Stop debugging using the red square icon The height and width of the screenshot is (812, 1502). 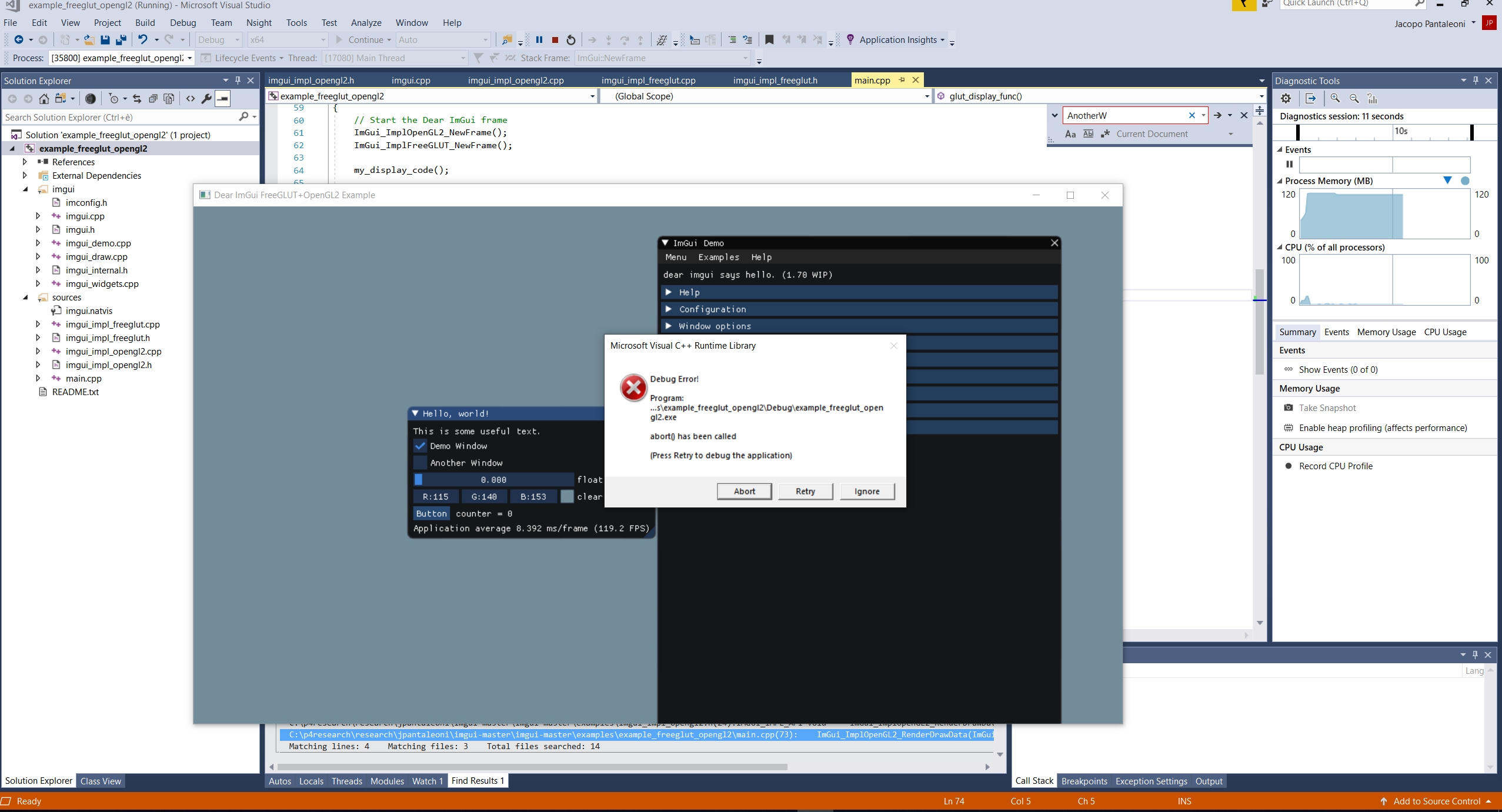[554, 40]
